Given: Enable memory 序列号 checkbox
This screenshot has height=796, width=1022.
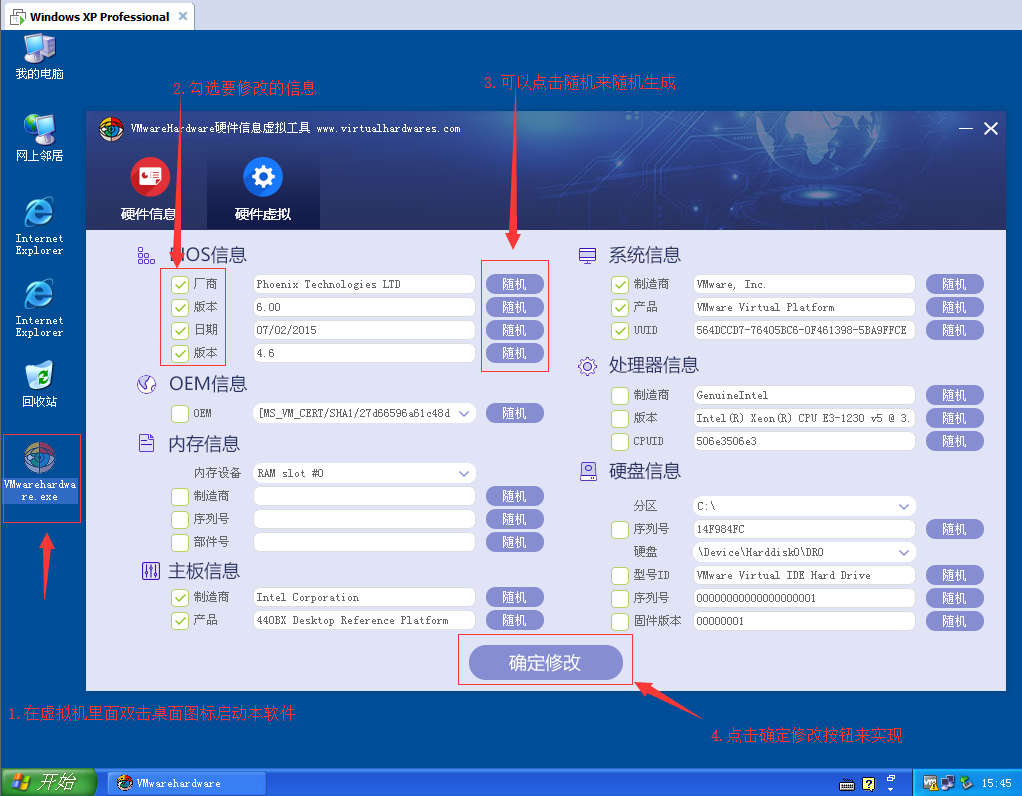Looking at the screenshot, I should [x=180, y=520].
